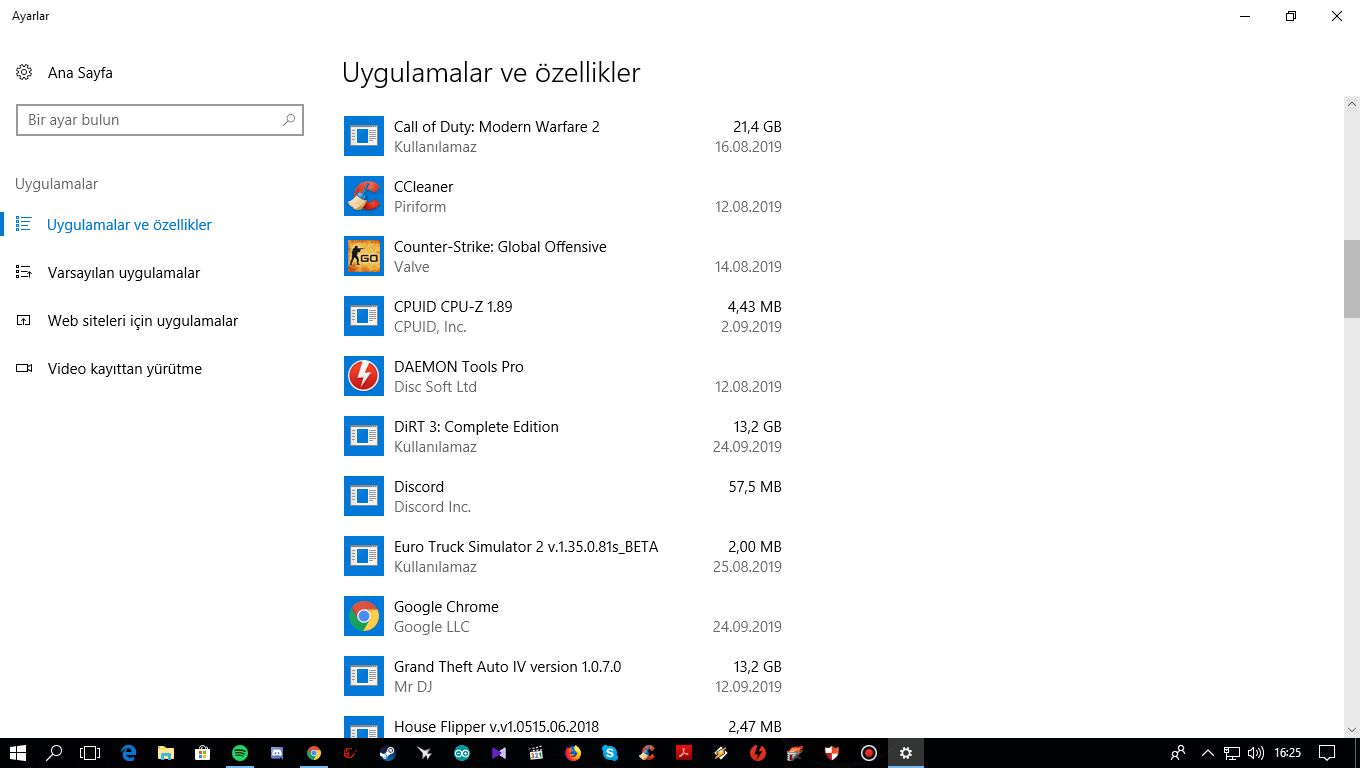Image resolution: width=1360 pixels, height=768 pixels.
Task: Open the Windows Start menu
Action: coord(17,753)
